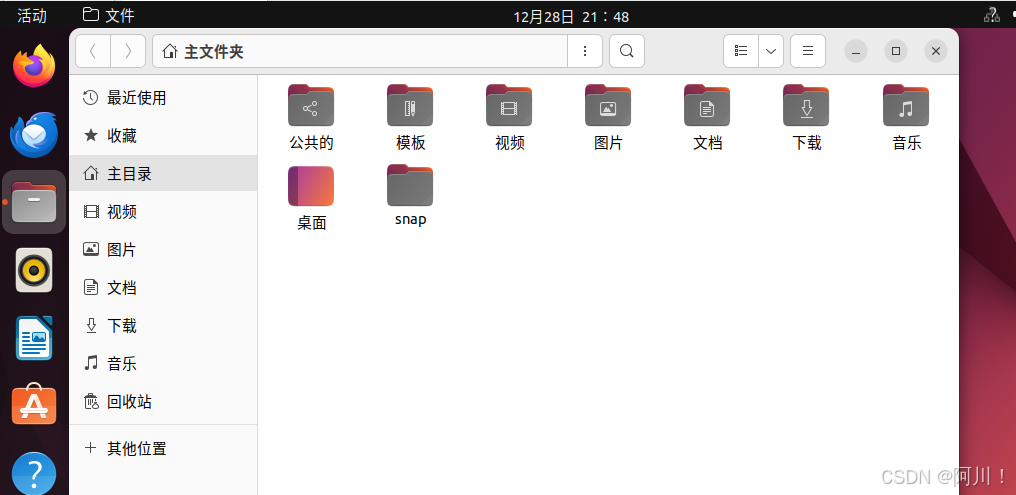Open Ubuntu Software from the dock
Image resolution: width=1016 pixels, height=495 pixels.
pyautogui.click(x=34, y=405)
